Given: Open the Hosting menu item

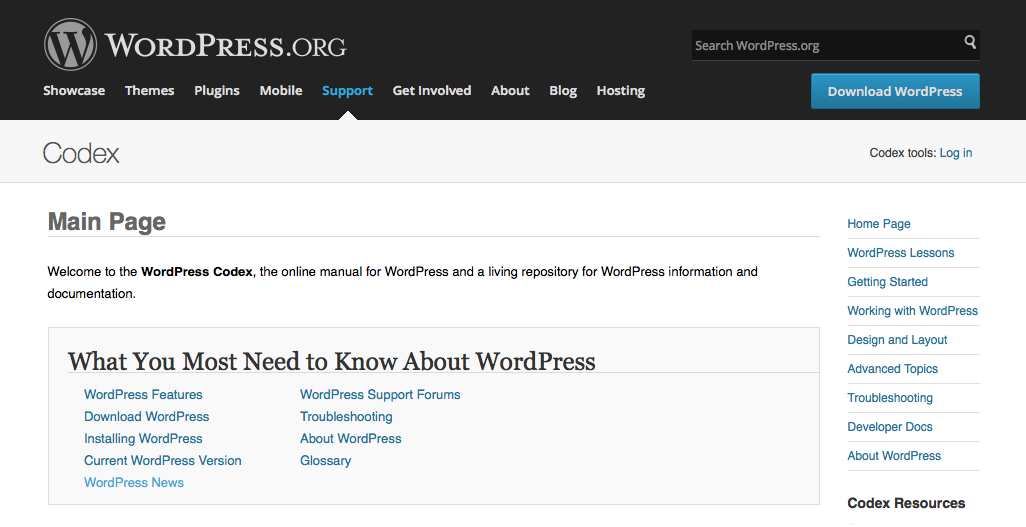Looking at the screenshot, I should click(x=620, y=91).
